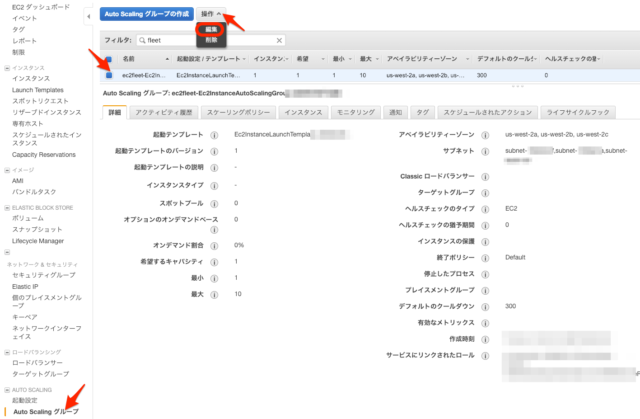Open Auto Scaling グループ sidebar link
The image size is (640, 419).
click(x=46, y=411)
